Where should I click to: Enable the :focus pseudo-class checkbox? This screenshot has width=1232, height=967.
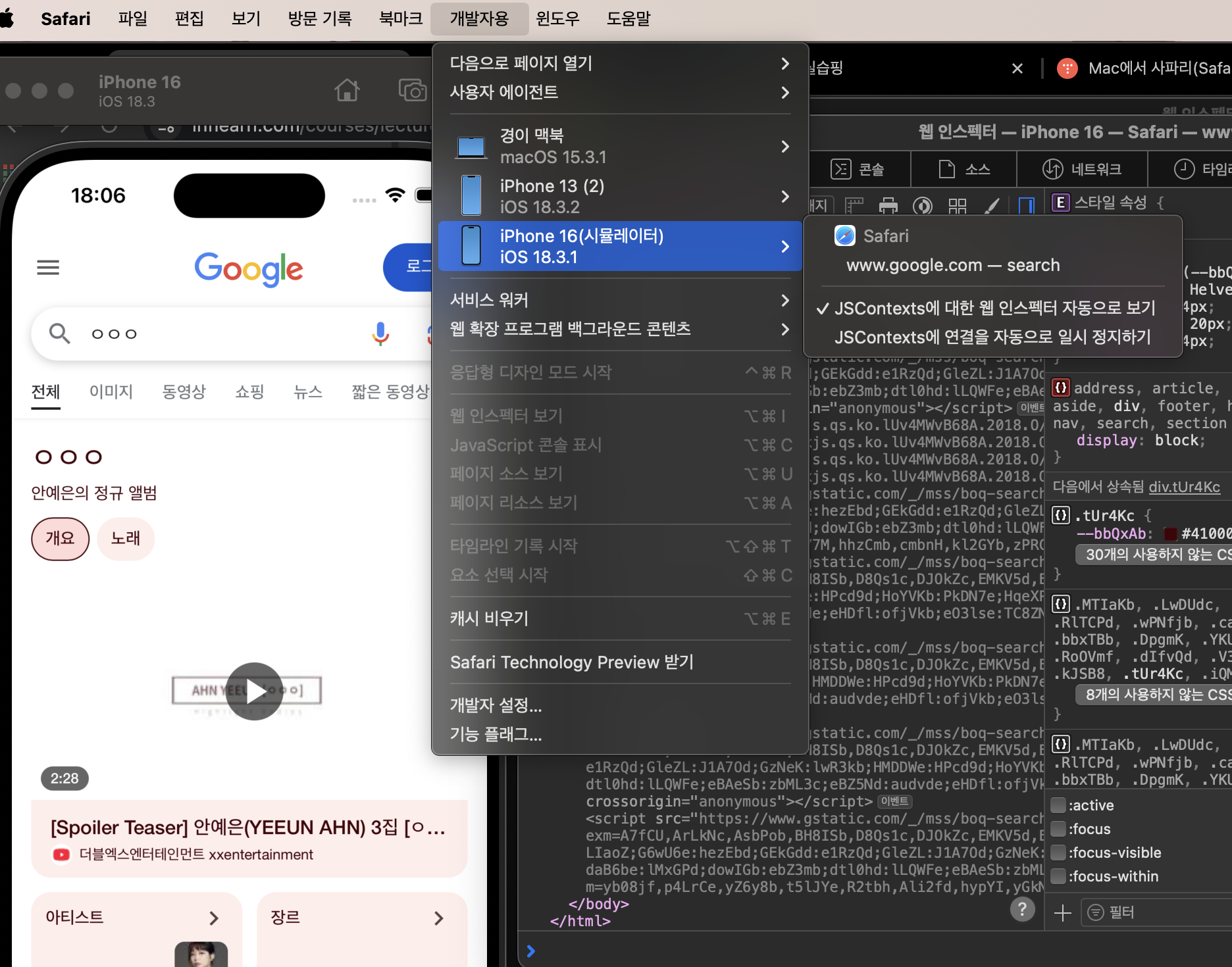pos(1058,829)
